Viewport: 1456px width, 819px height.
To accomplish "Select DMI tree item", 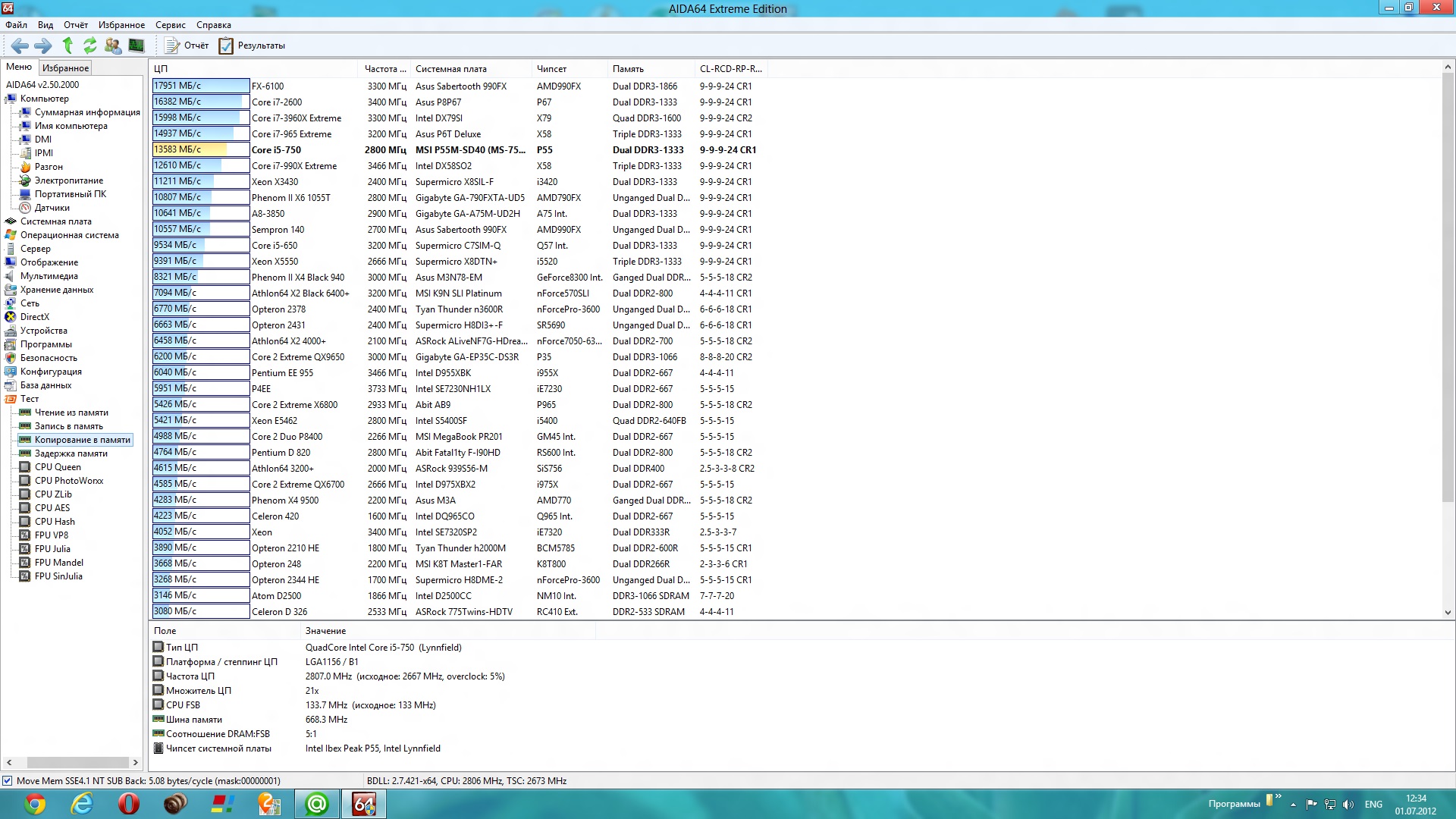I will pyautogui.click(x=43, y=140).
